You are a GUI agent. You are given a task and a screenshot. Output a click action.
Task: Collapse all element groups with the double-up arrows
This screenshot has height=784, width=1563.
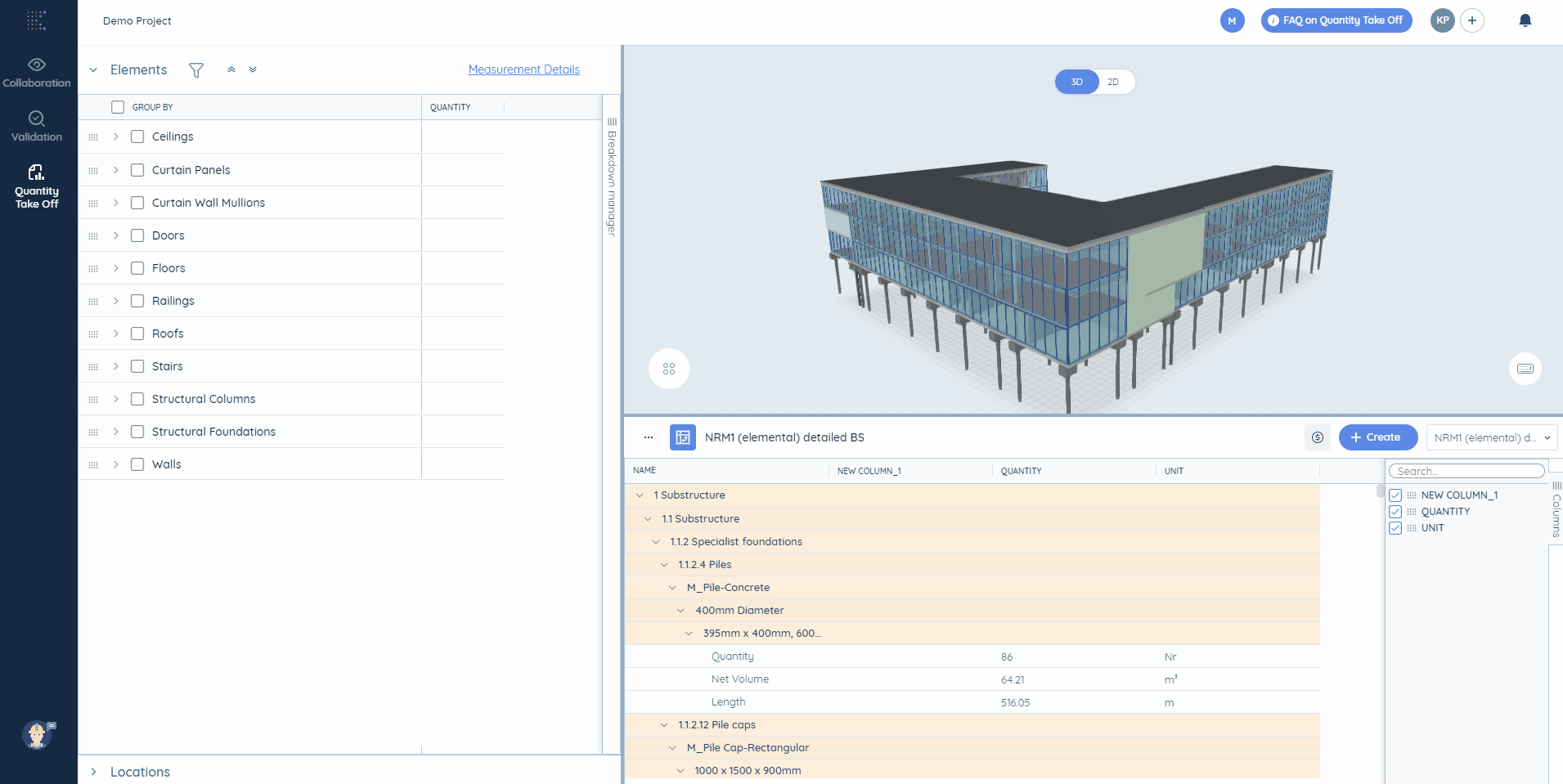(x=231, y=69)
